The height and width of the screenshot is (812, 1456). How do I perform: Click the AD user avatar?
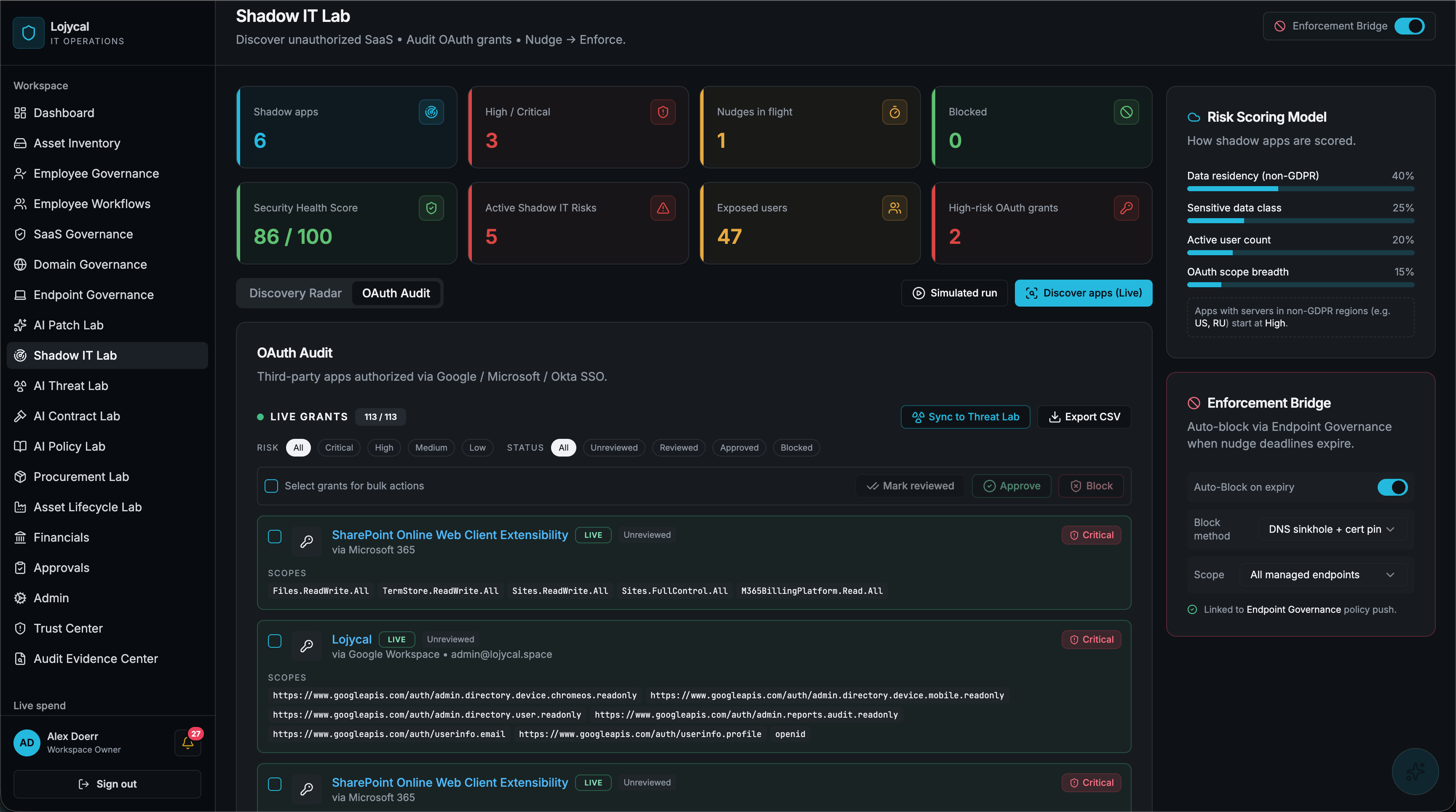[27, 743]
